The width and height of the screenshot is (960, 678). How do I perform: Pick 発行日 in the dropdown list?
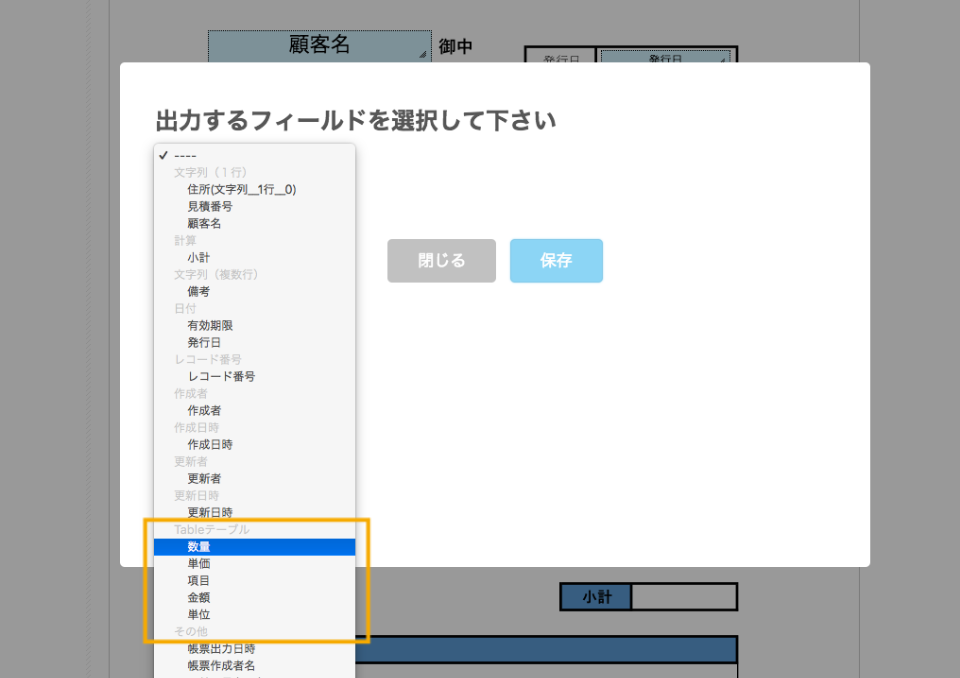[x=204, y=342]
